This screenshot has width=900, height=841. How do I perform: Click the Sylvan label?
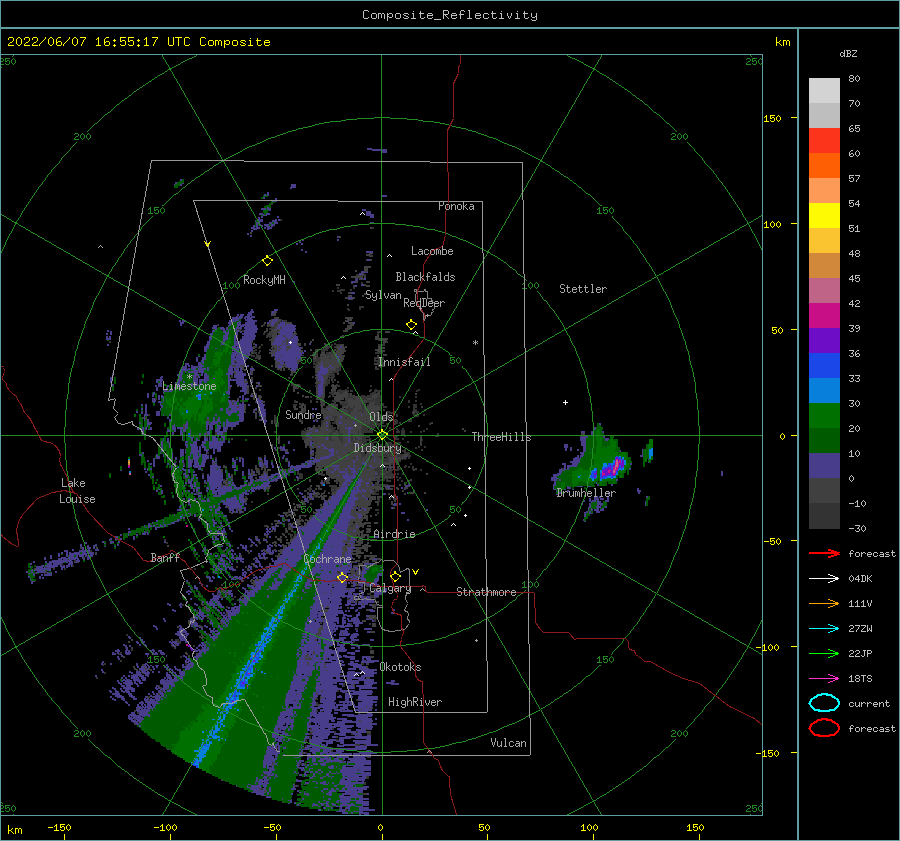click(383, 295)
